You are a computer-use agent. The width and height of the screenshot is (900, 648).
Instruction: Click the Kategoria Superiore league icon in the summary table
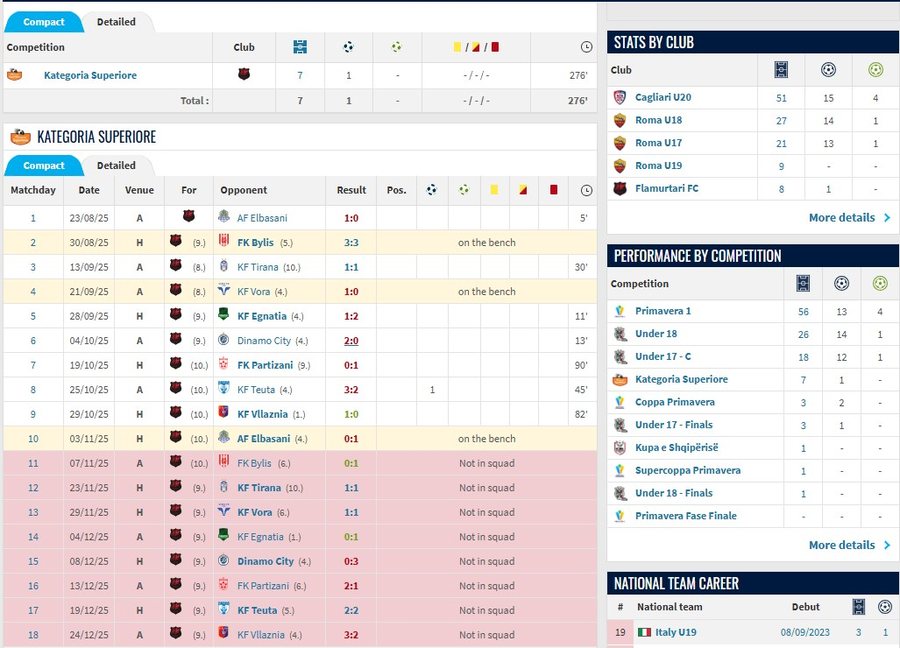(15, 75)
